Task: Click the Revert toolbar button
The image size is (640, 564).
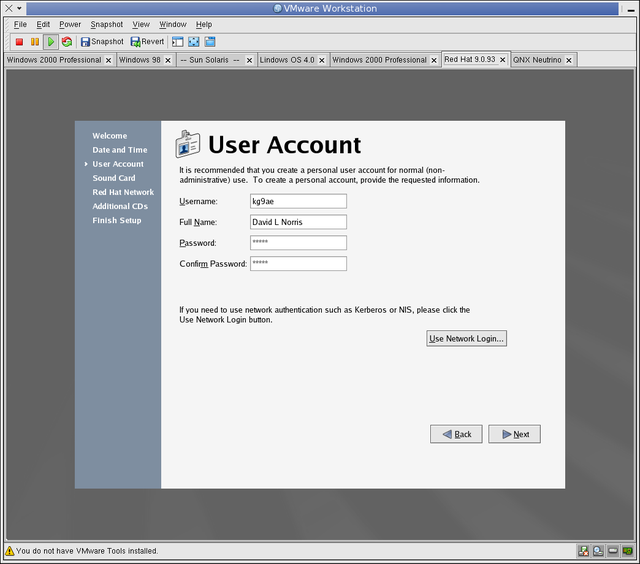Action: point(147,42)
